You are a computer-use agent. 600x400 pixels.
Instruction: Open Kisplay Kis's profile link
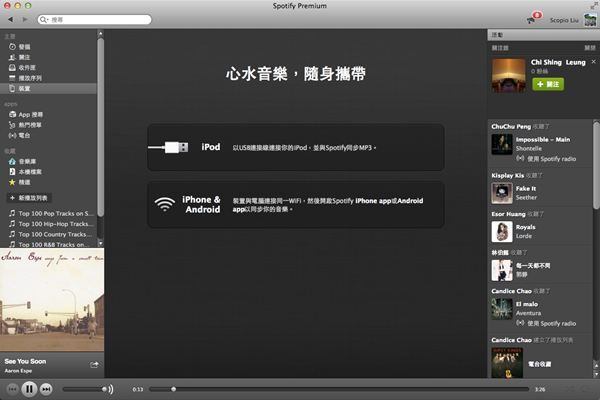pos(507,175)
